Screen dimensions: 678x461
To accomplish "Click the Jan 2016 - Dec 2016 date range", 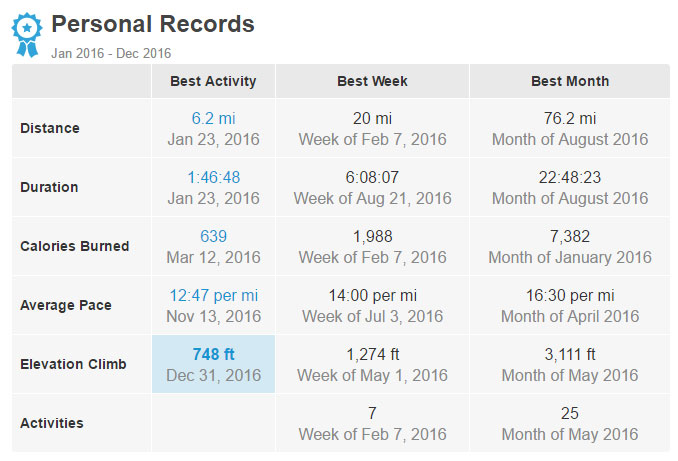I will (111, 53).
